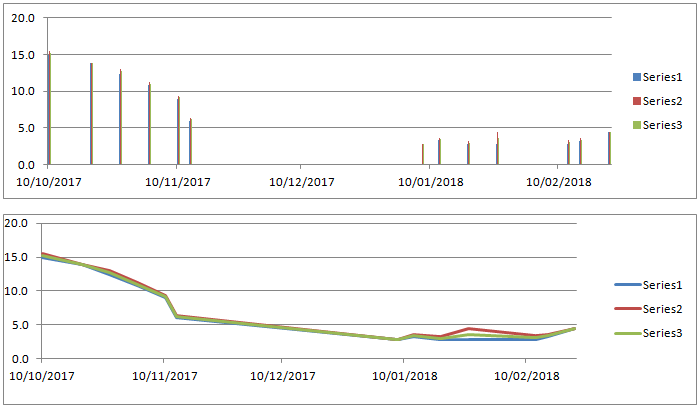Select the Series1 legend label in the line chart
Image resolution: width=699 pixels, height=407 pixels.
(661, 285)
